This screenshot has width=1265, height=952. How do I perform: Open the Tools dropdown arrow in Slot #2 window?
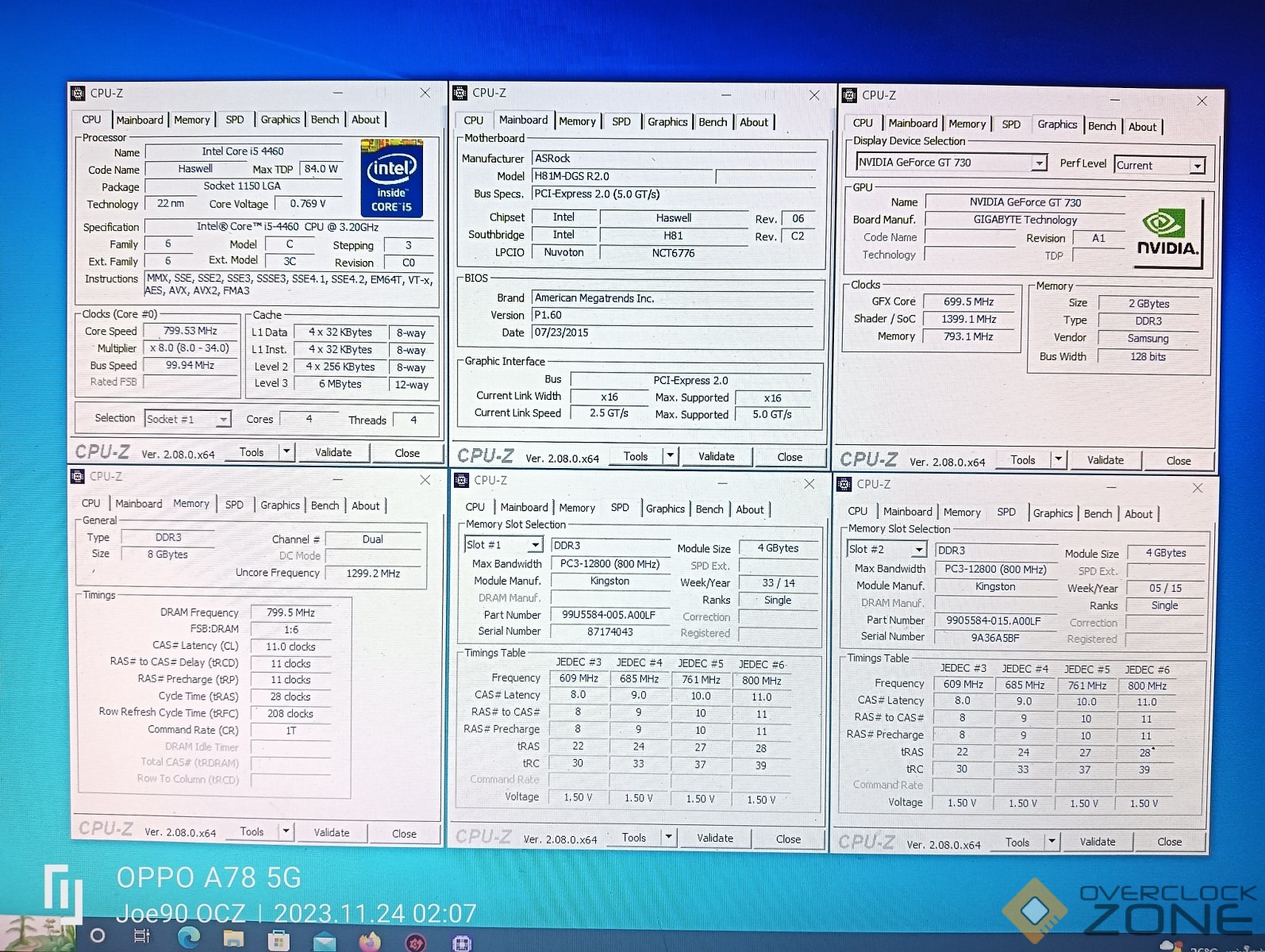pyautogui.click(x=1052, y=842)
